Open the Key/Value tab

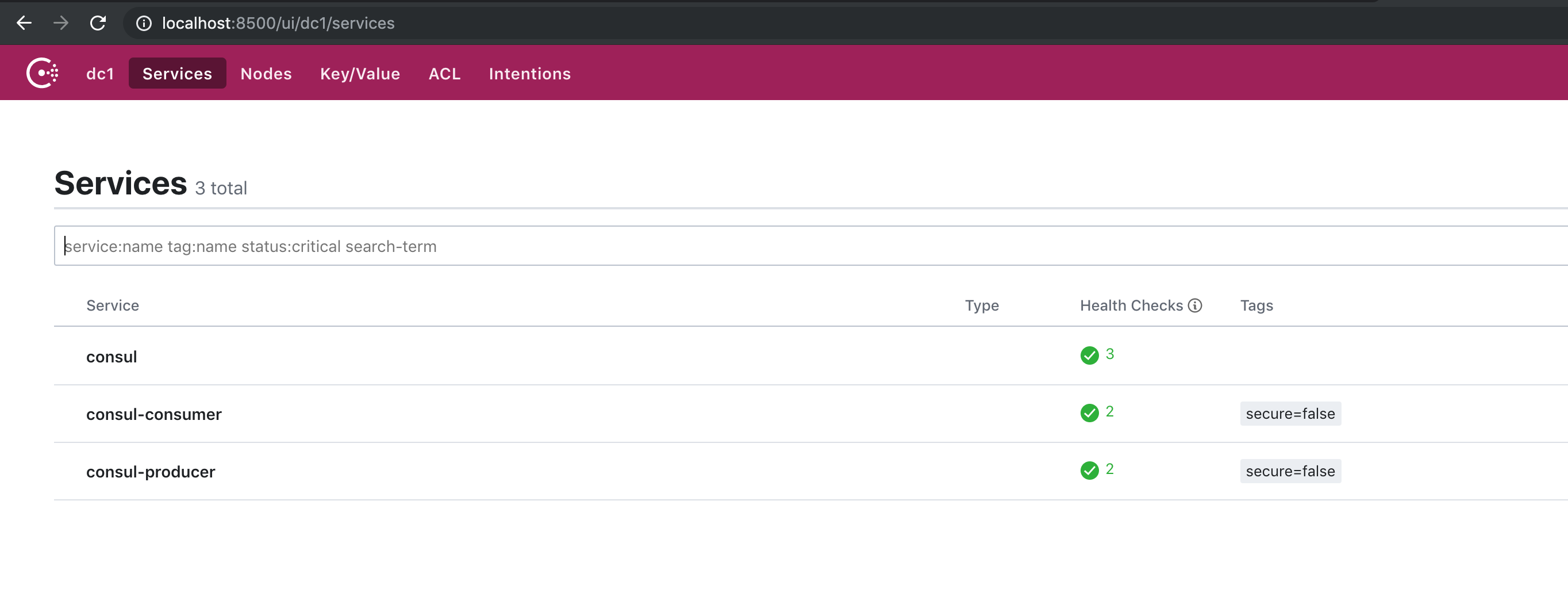[360, 74]
